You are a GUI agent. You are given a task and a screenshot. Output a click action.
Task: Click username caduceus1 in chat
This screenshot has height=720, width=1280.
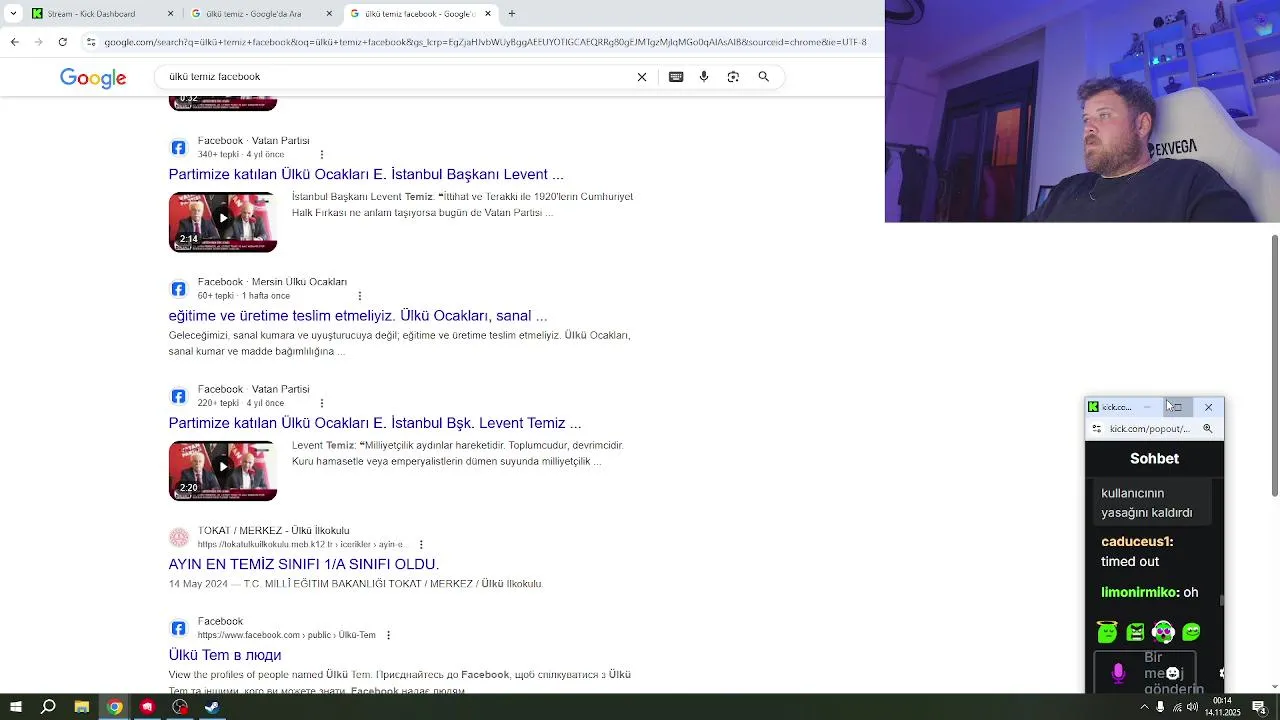pyautogui.click(x=1137, y=541)
